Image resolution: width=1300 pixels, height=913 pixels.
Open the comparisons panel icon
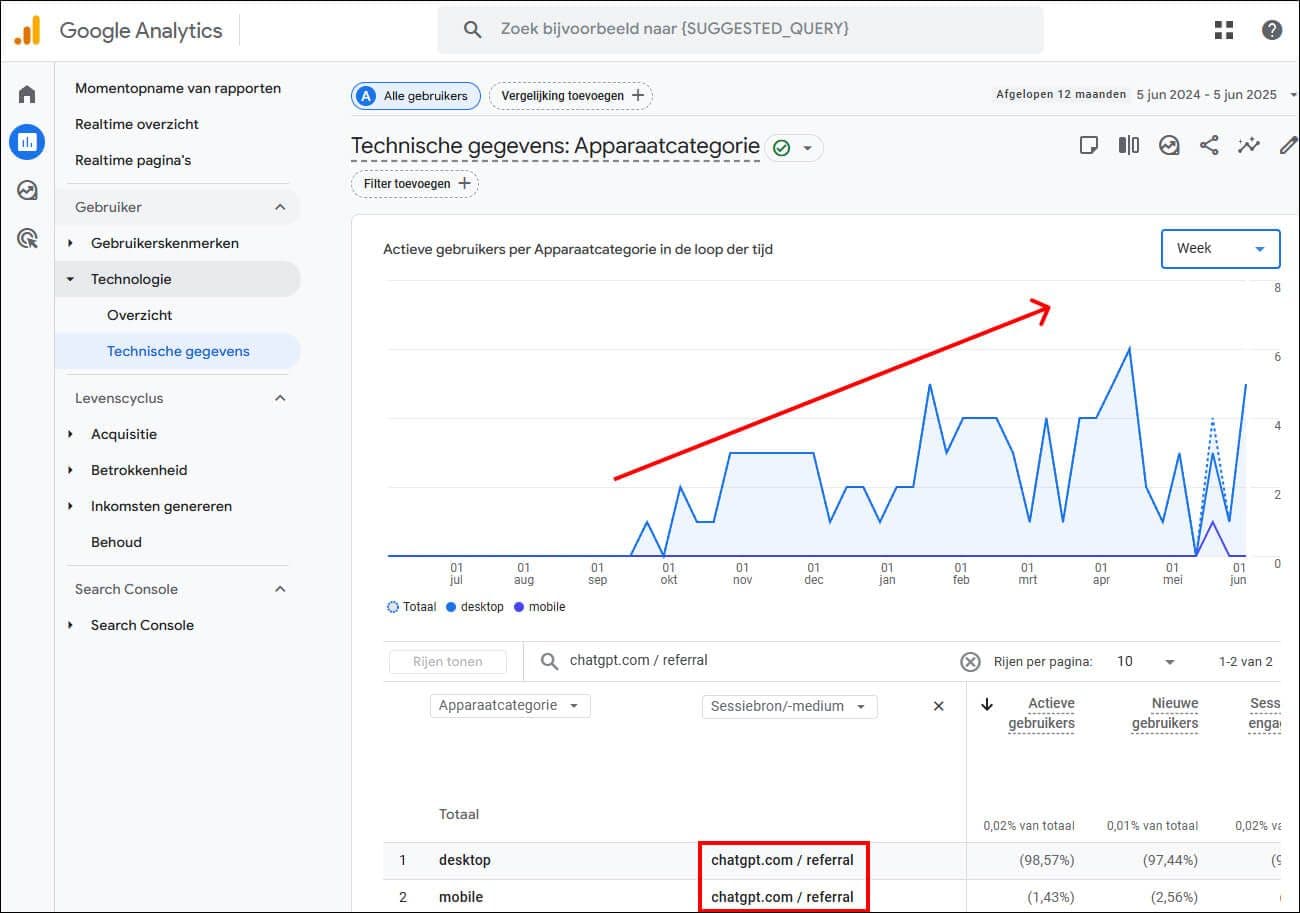[1128, 145]
